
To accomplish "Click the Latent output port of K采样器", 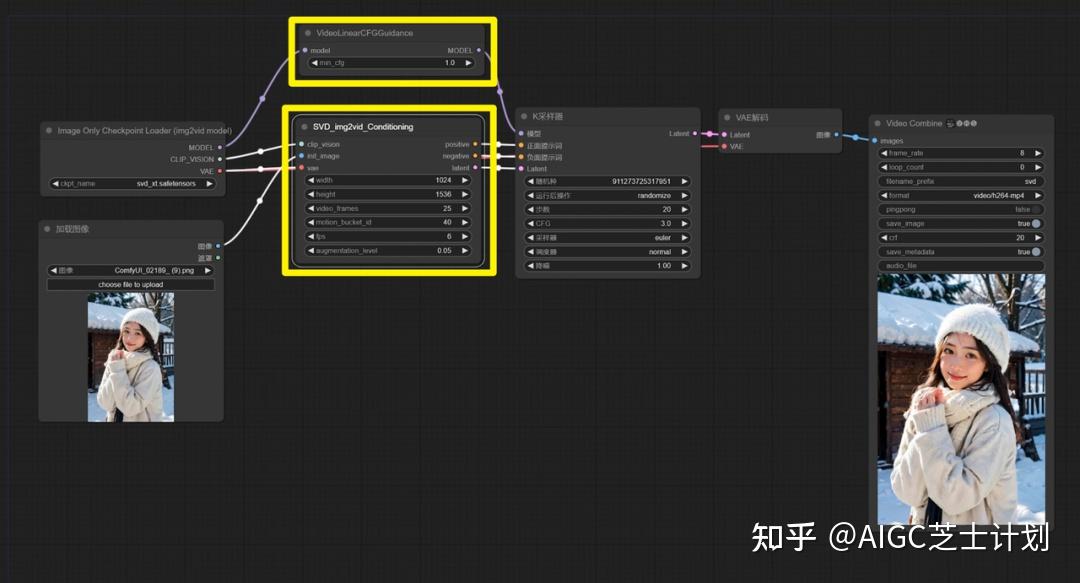I will 695,131.
